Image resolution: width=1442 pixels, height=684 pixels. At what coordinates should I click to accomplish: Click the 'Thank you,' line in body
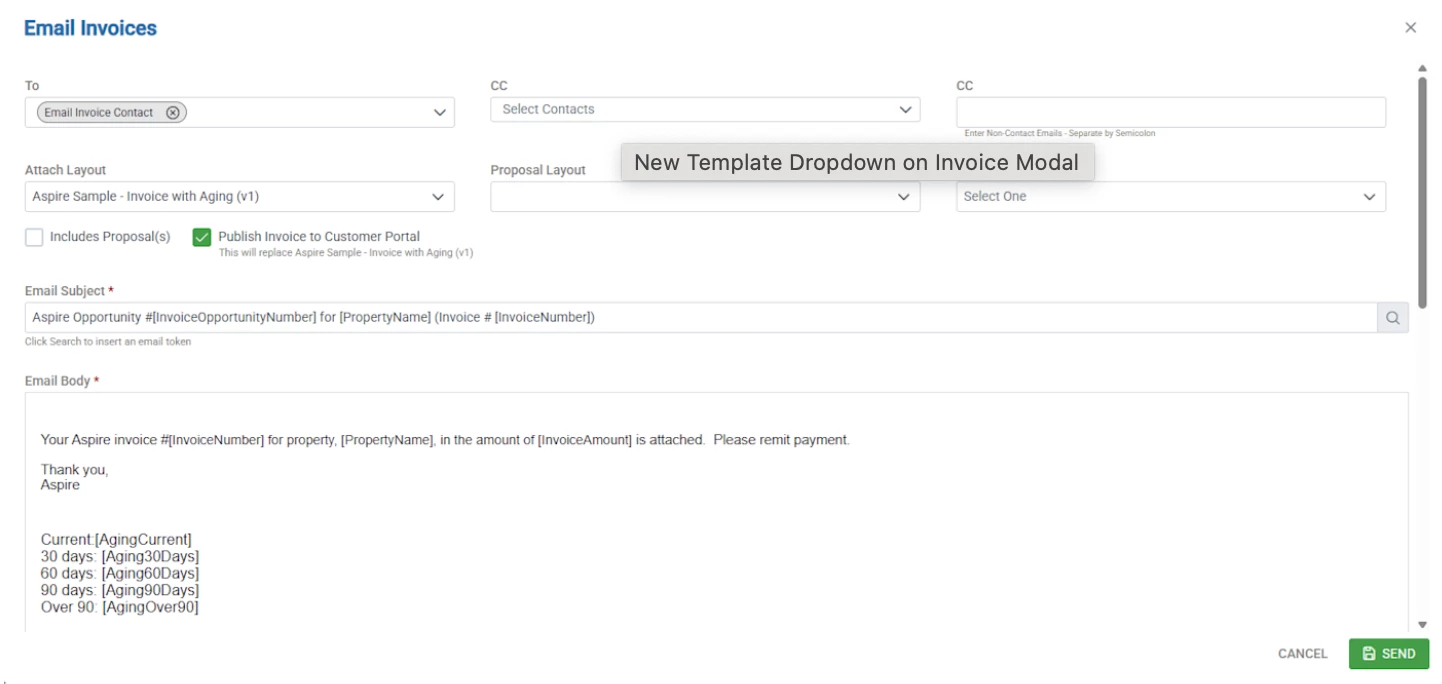75,470
